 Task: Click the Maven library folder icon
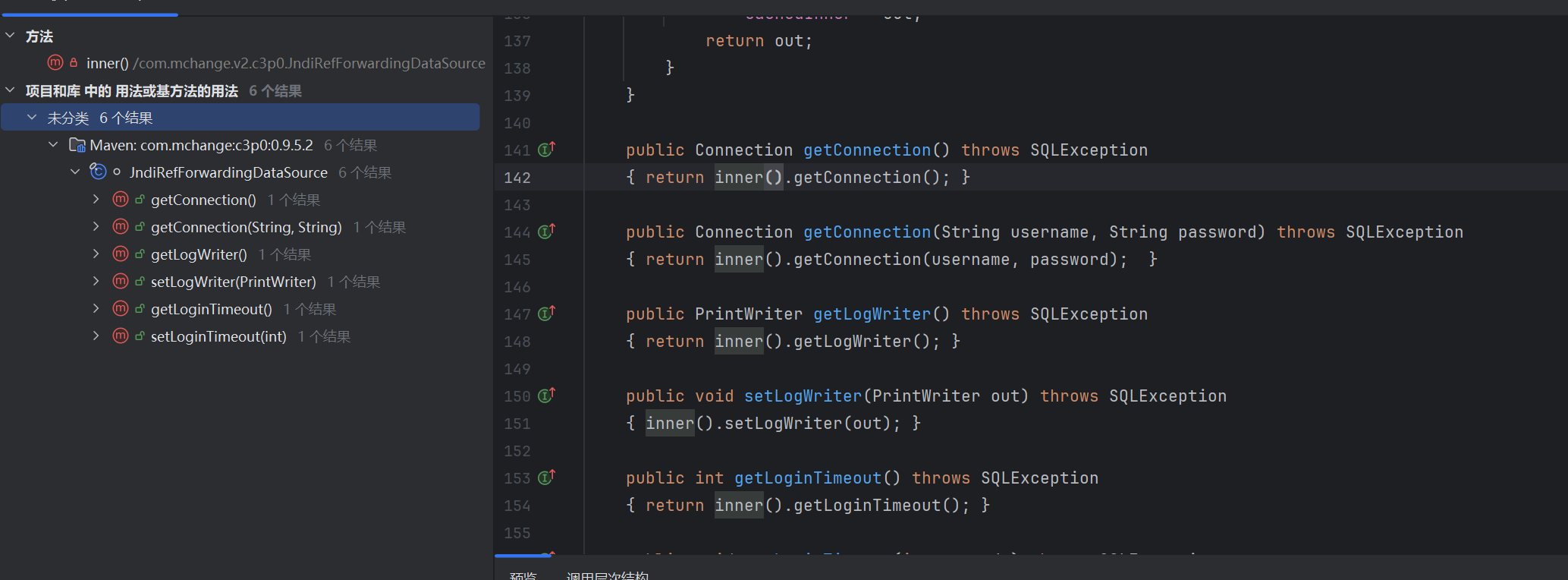[77, 145]
